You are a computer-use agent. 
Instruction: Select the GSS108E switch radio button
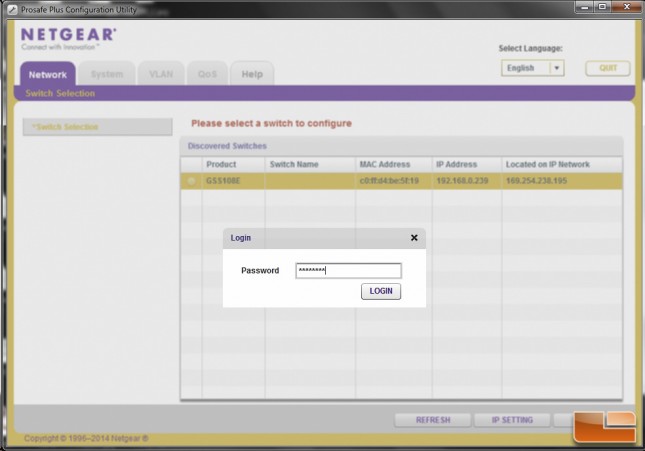tap(191, 181)
